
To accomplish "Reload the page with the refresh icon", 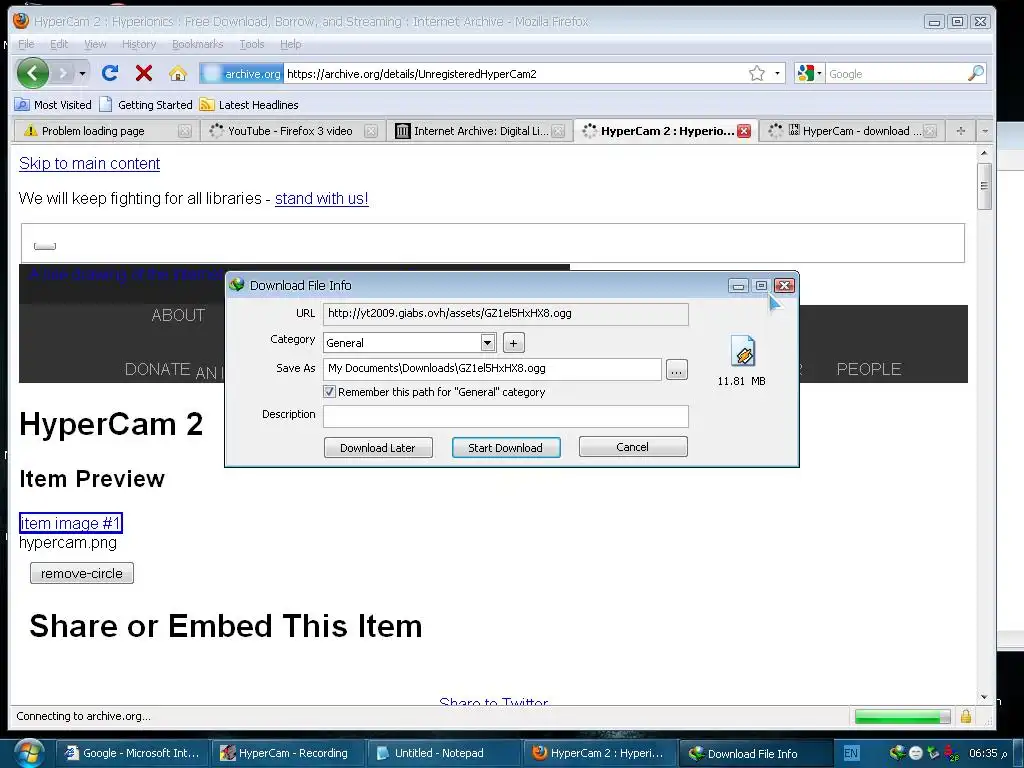I will (x=110, y=73).
